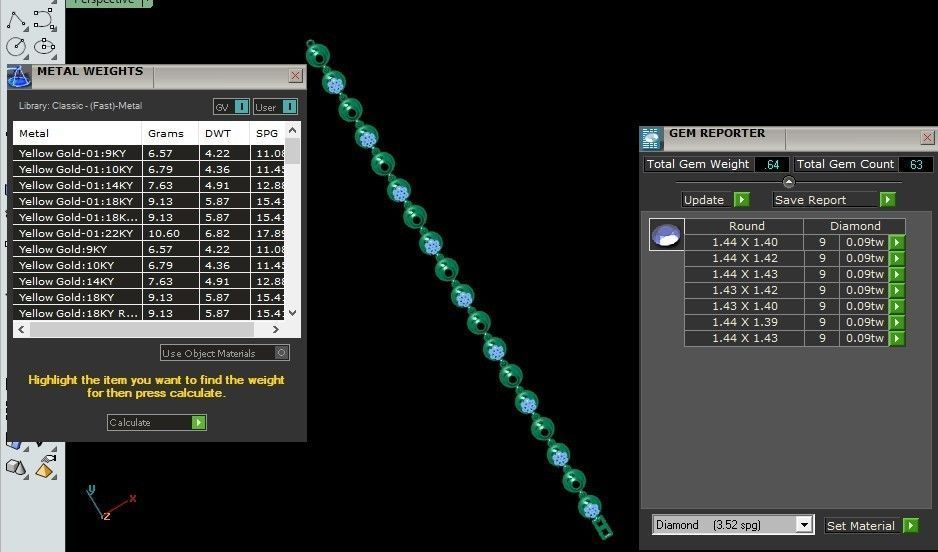
Task: Click the Round column header
Action: (x=745, y=226)
